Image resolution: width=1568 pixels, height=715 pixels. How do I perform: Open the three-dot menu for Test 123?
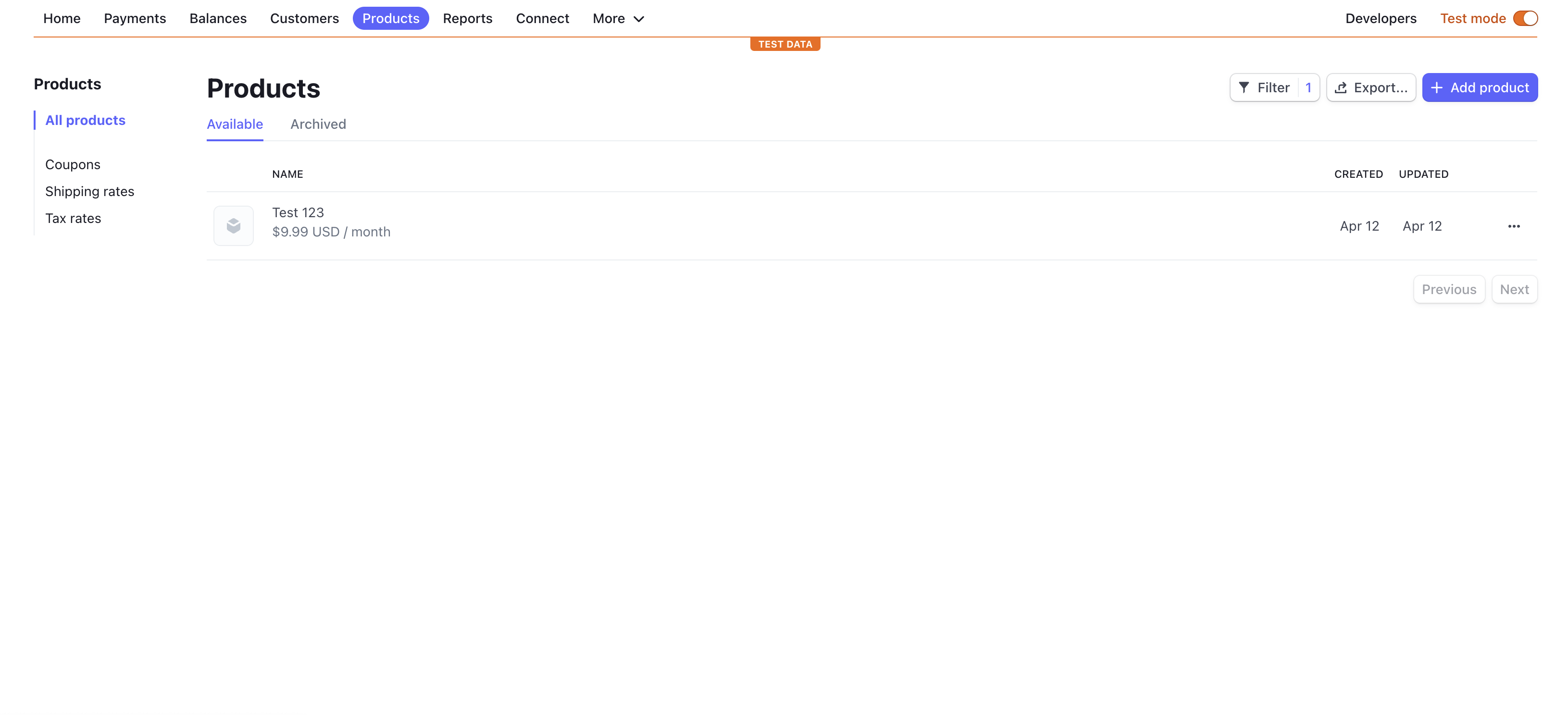1513,226
